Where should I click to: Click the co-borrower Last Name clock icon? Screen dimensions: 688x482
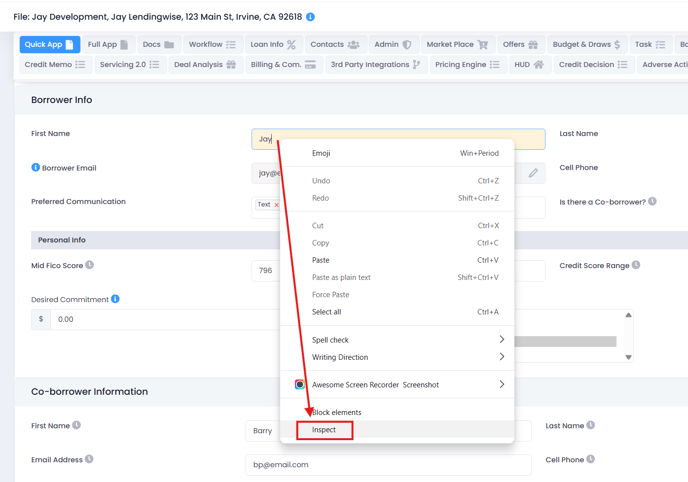(591, 425)
